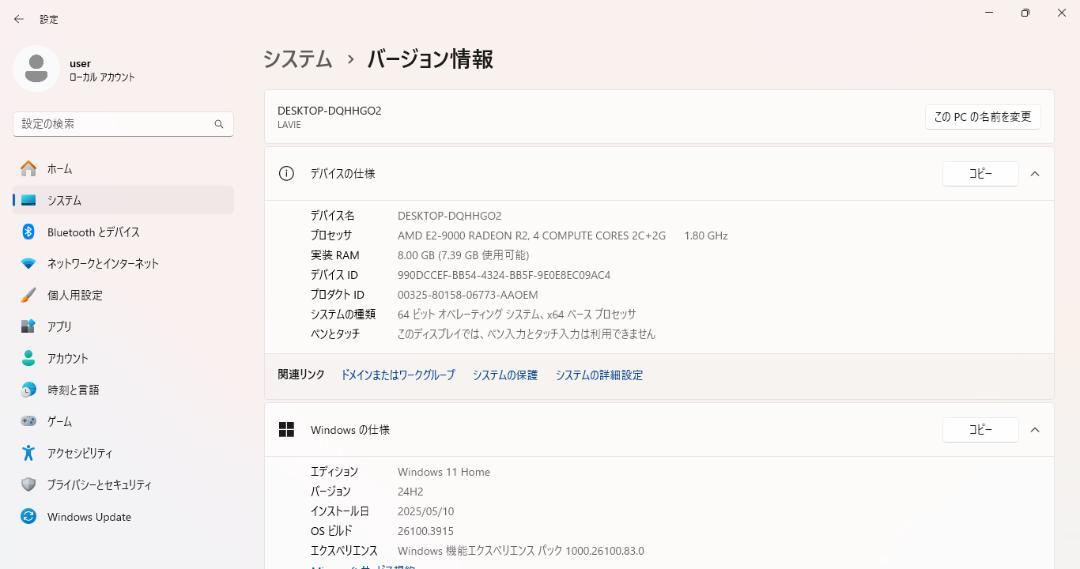Open the アクセシビリティ figure icon
1080x569 pixels.
point(28,453)
